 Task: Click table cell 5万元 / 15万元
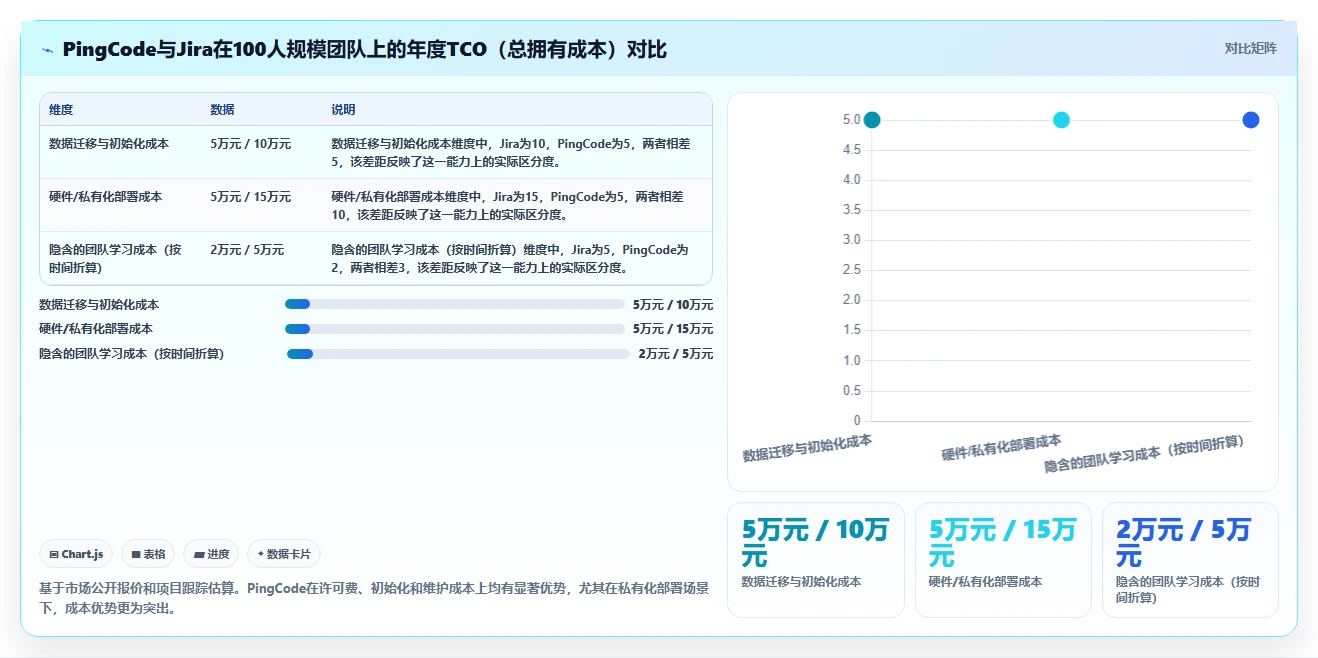[251, 197]
